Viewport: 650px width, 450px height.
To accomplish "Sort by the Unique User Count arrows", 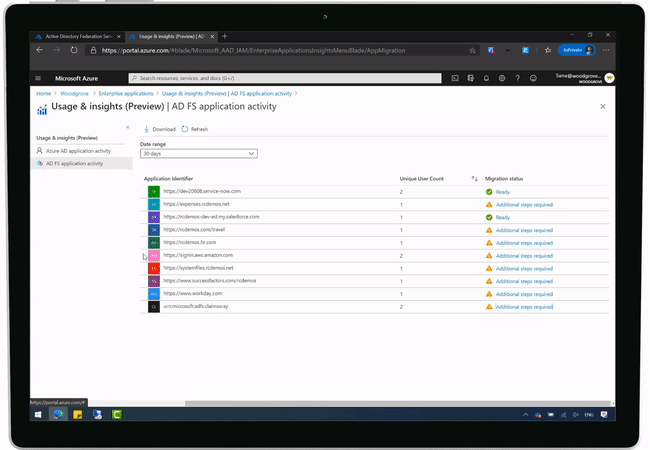I will tap(475, 178).
